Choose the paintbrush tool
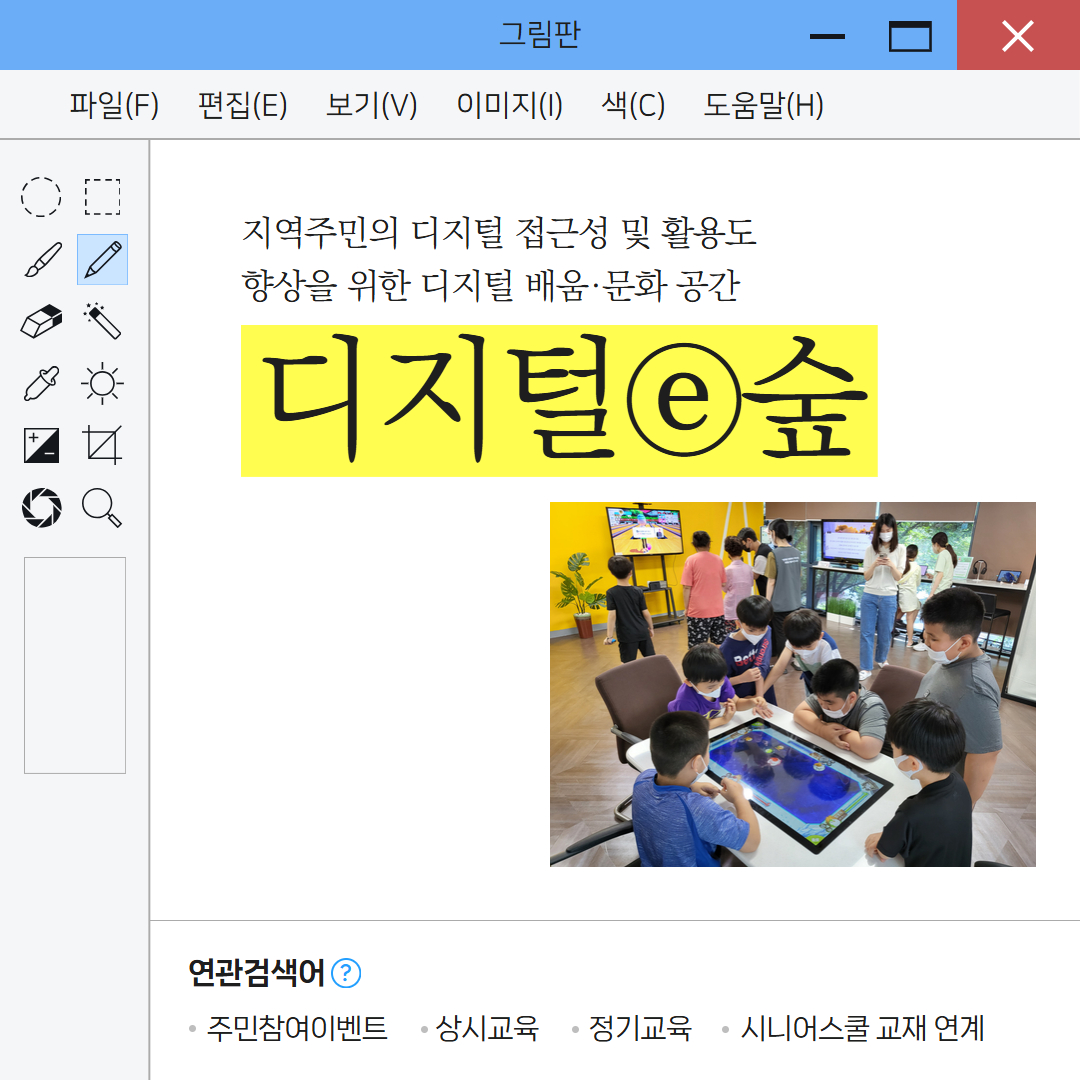1080x1080 pixels. (x=41, y=260)
